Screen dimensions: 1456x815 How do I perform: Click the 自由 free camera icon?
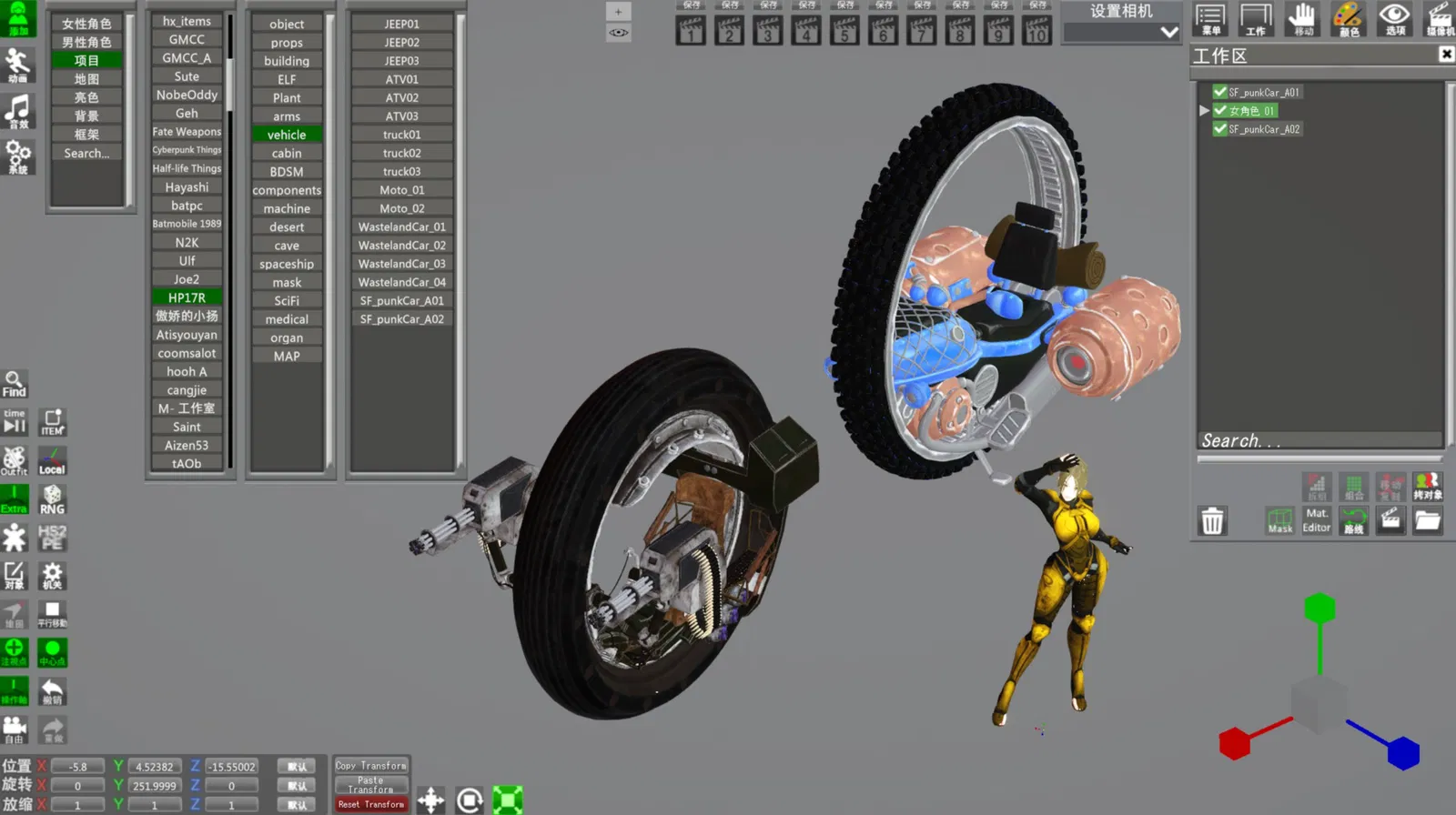(14, 729)
